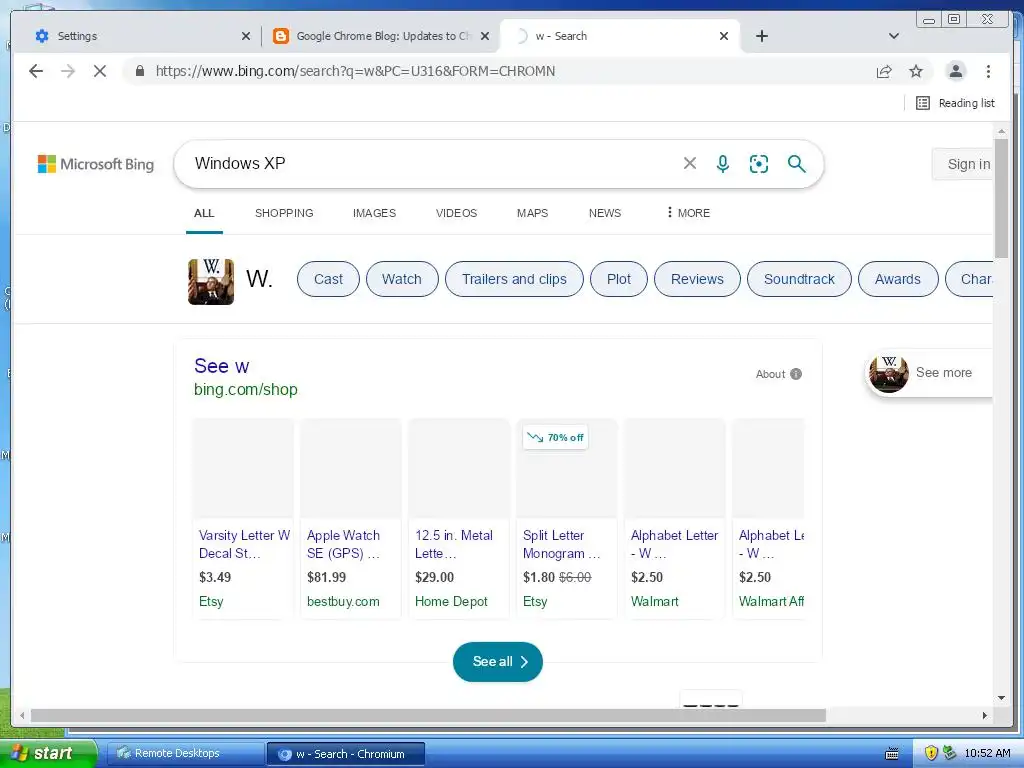Go back to the previous page

click(x=36, y=71)
